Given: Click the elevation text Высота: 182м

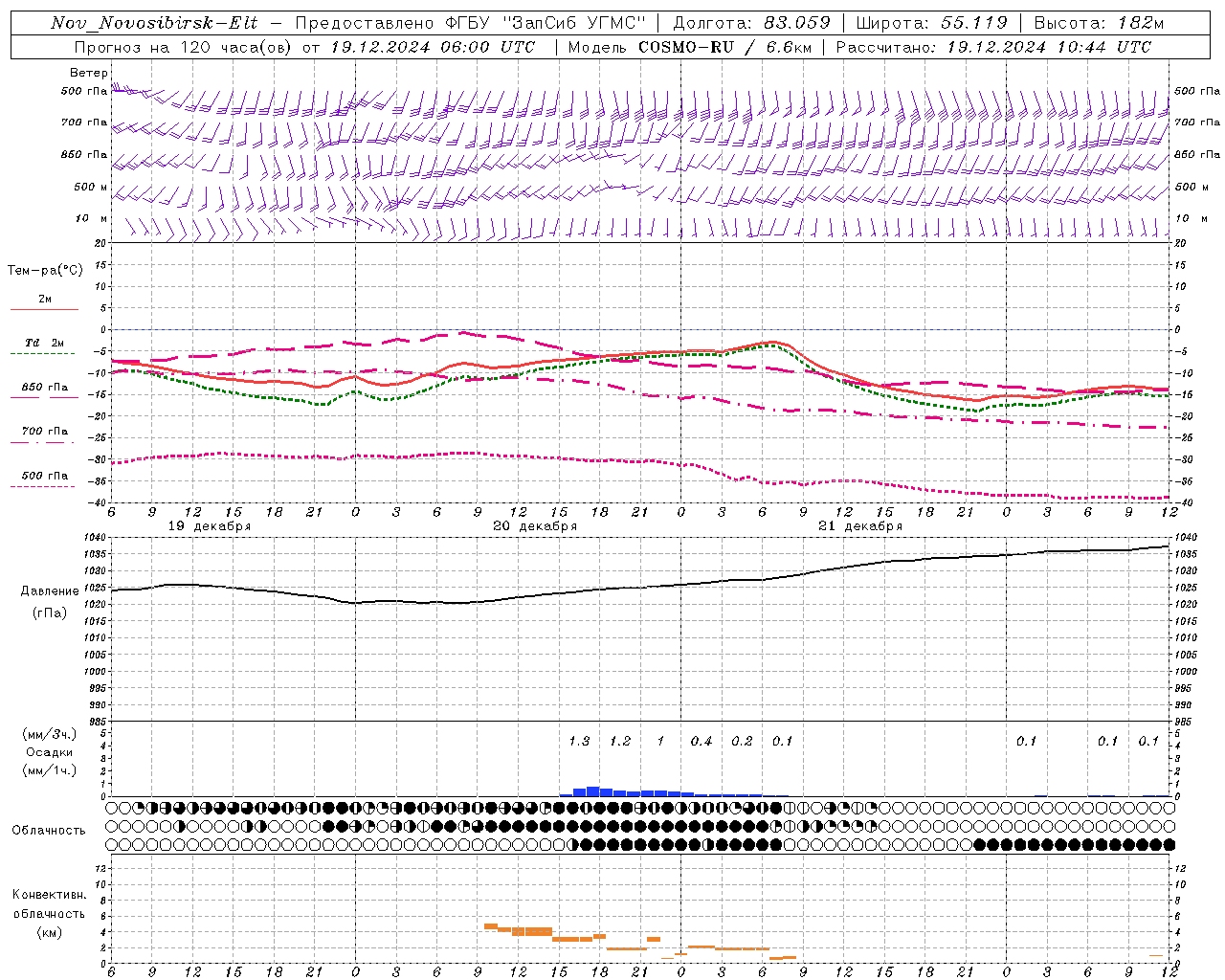Looking at the screenshot, I should tap(1099, 23).
